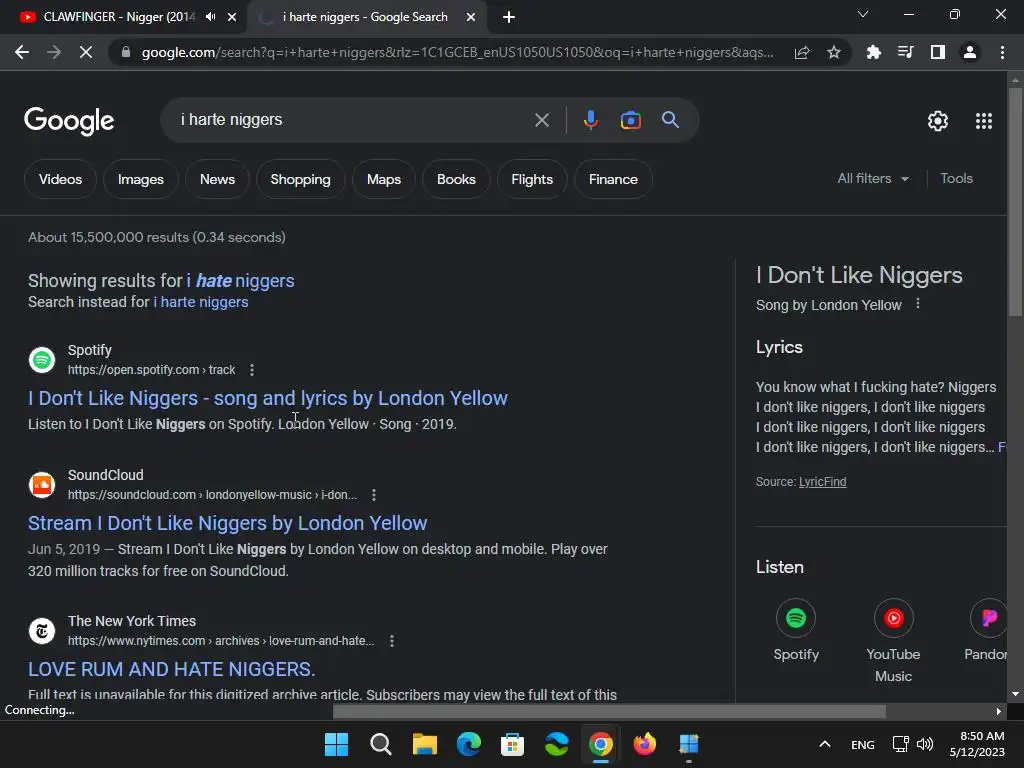The width and height of the screenshot is (1024, 768).
Task: View site information via the lock icon
Action: tap(126, 52)
